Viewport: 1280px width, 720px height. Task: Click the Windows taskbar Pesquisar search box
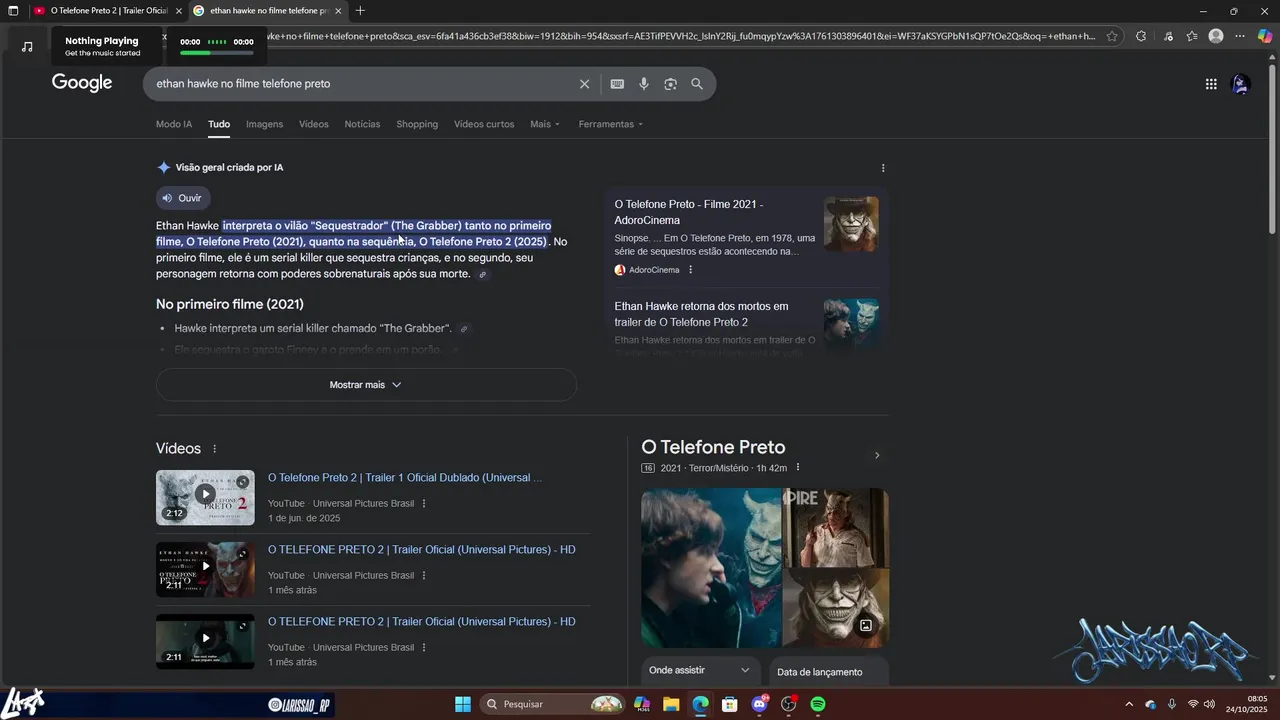pyautogui.click(x=552, y=704)
